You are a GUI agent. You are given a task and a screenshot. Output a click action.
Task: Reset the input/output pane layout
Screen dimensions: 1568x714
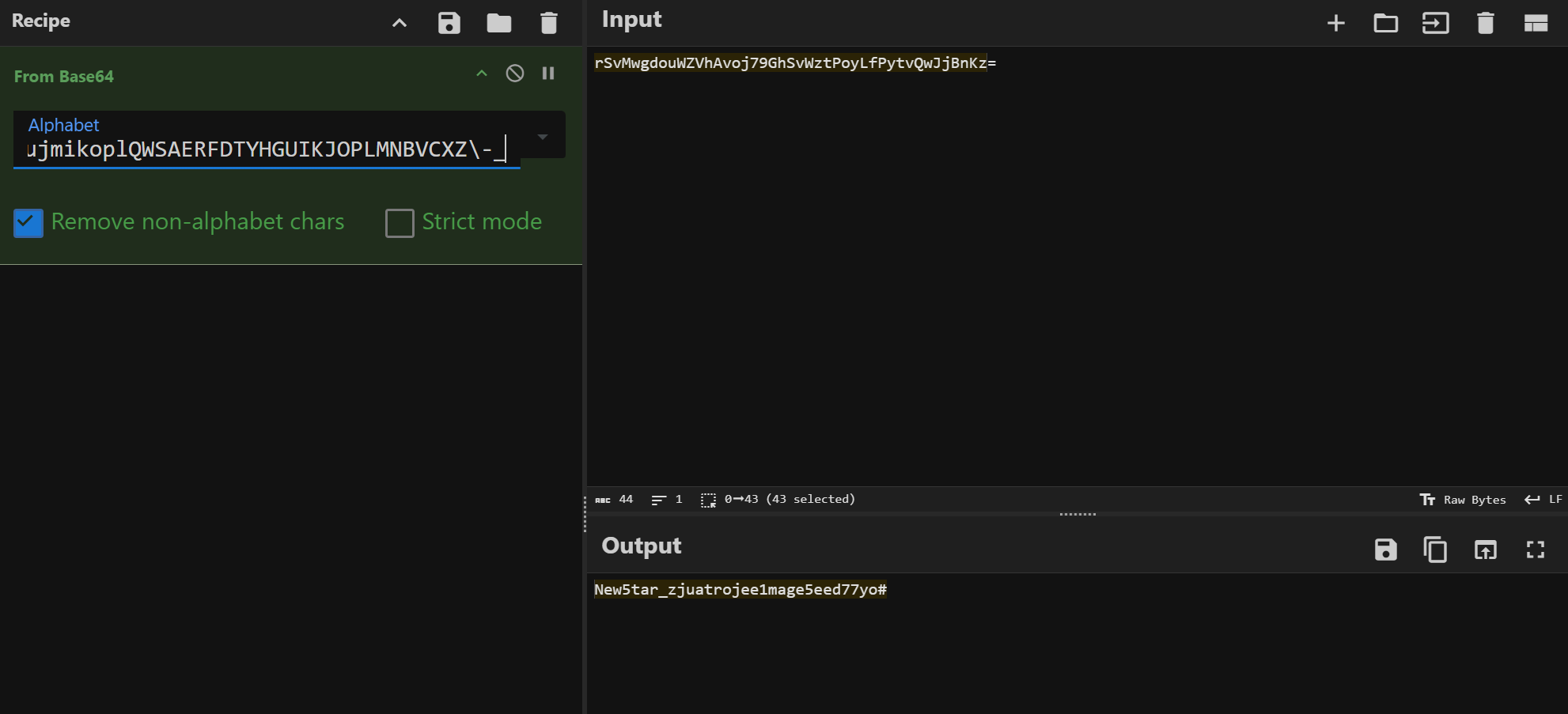pos(1535,23)
